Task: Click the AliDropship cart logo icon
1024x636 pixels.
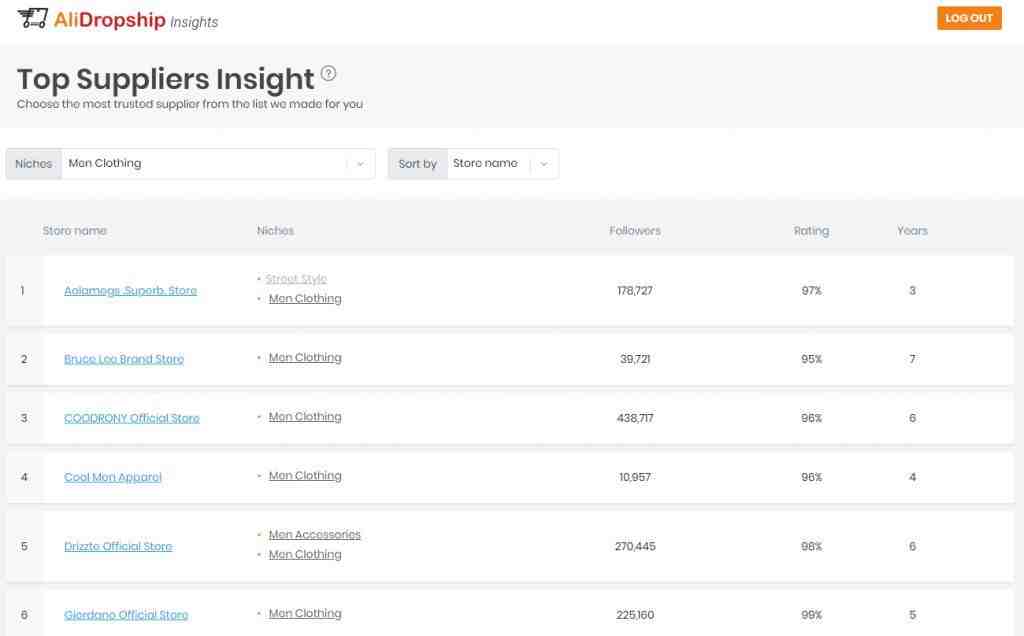Action: (33, 18)
